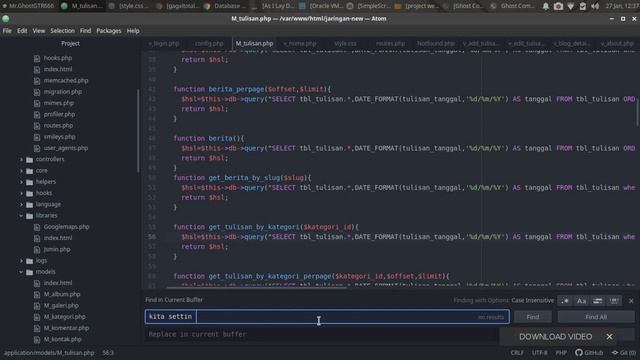Expand the controllers folder
The image size is (640, 360).
click(x=50, y=159)
